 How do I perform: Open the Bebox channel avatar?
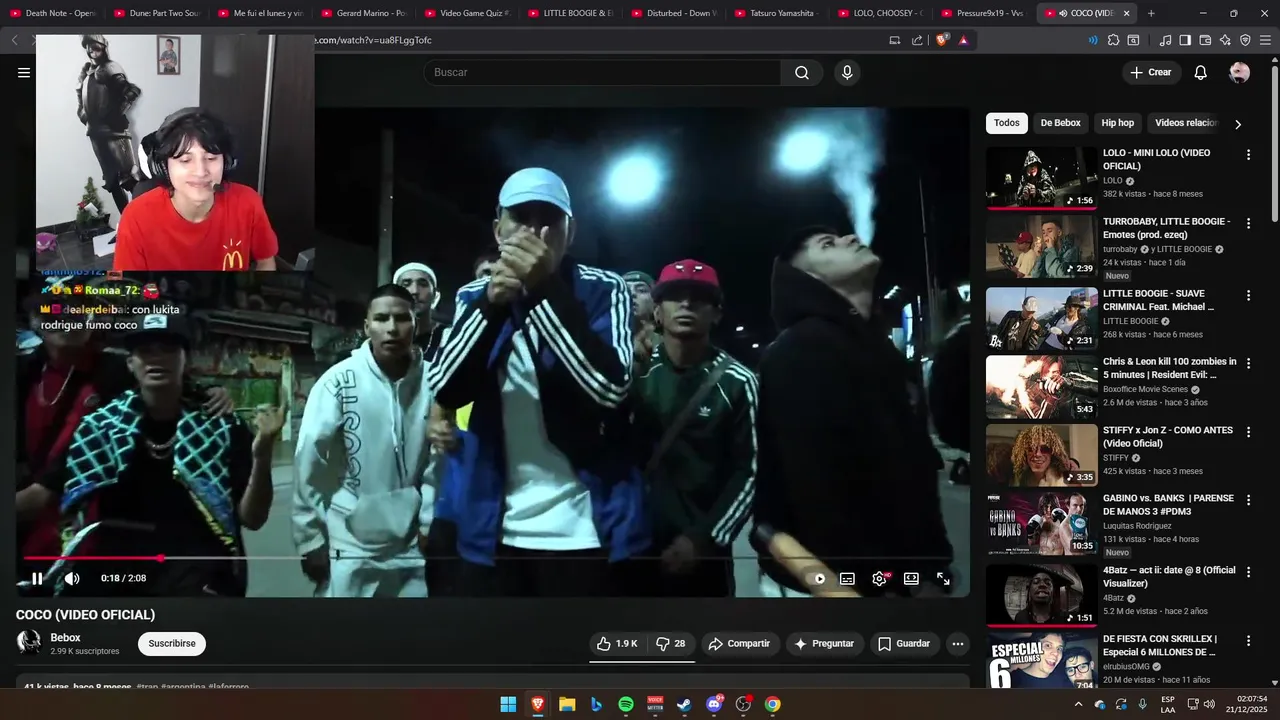coord(29,642)
